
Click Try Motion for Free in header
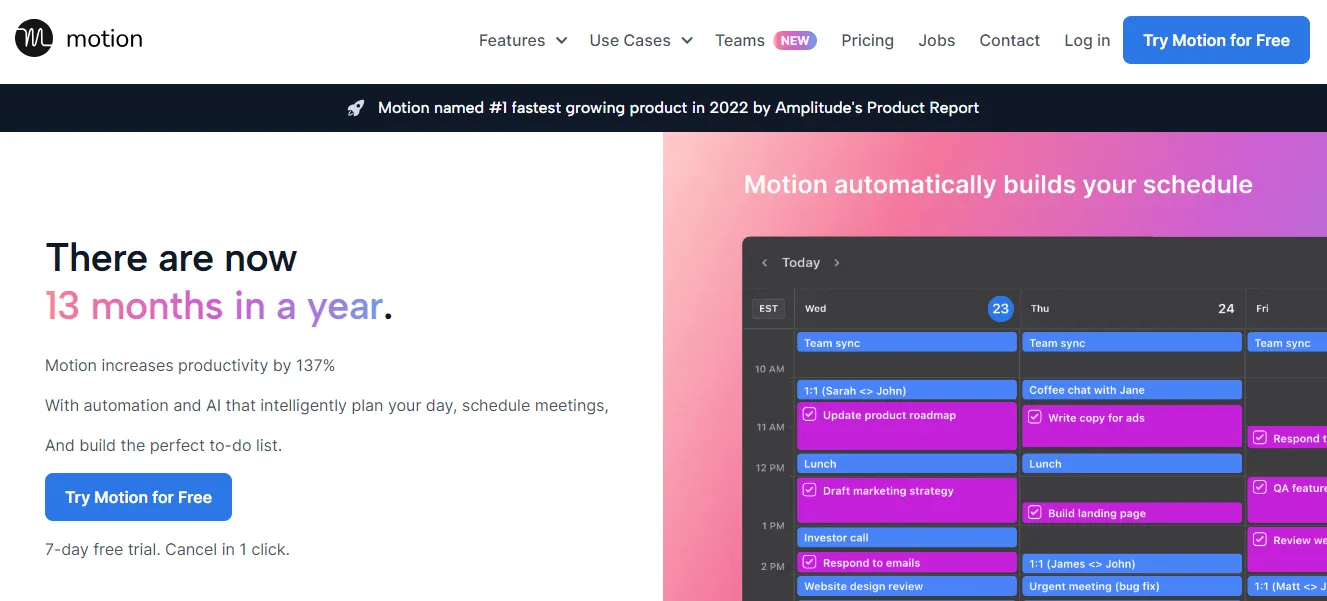[x=1216, y=40]
